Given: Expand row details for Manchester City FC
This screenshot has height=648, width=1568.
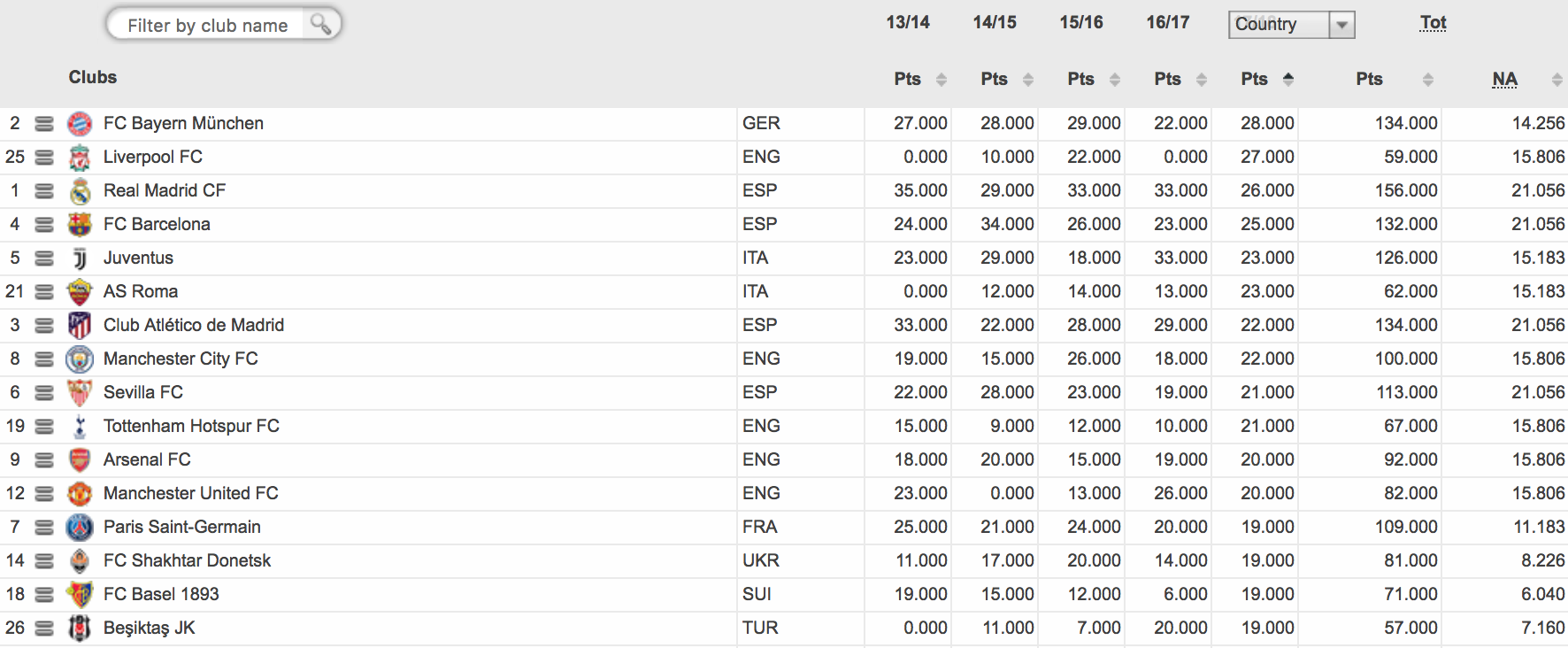Looking at the screenshot, I should 44,359.
